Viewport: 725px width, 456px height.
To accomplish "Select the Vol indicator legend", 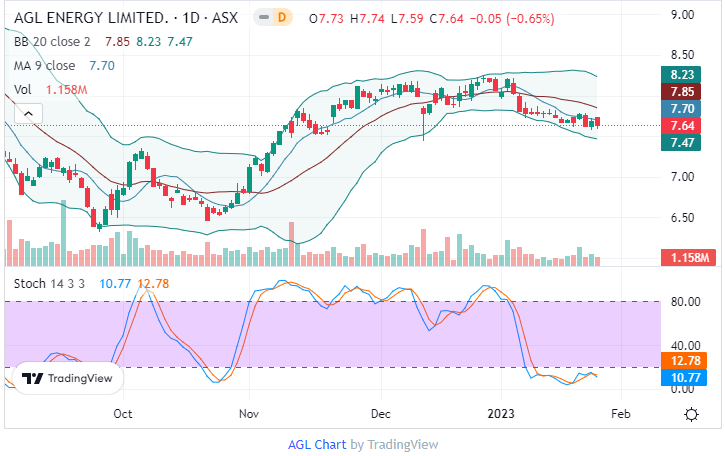I will 23,90.
